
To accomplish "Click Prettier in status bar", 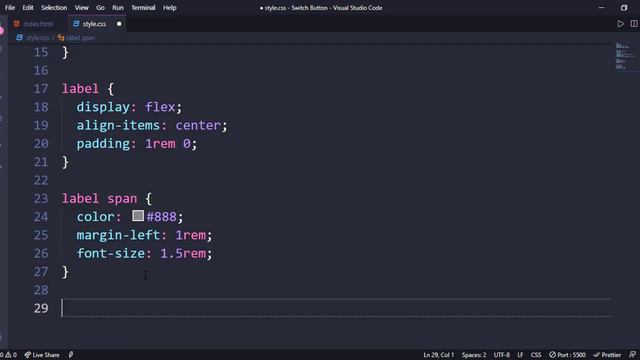I will point(607,355).
